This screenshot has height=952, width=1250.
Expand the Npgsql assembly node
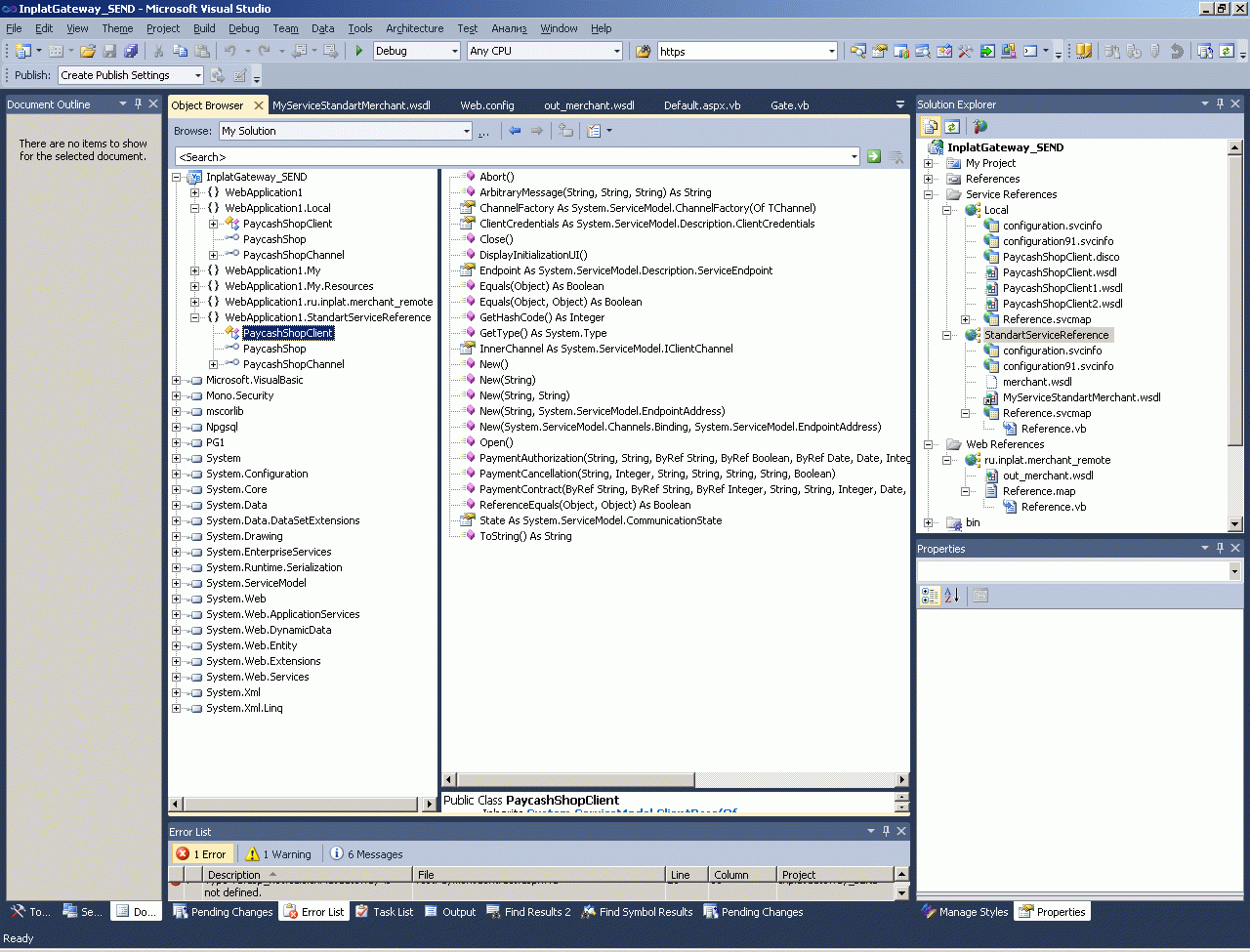click(176, 427)
